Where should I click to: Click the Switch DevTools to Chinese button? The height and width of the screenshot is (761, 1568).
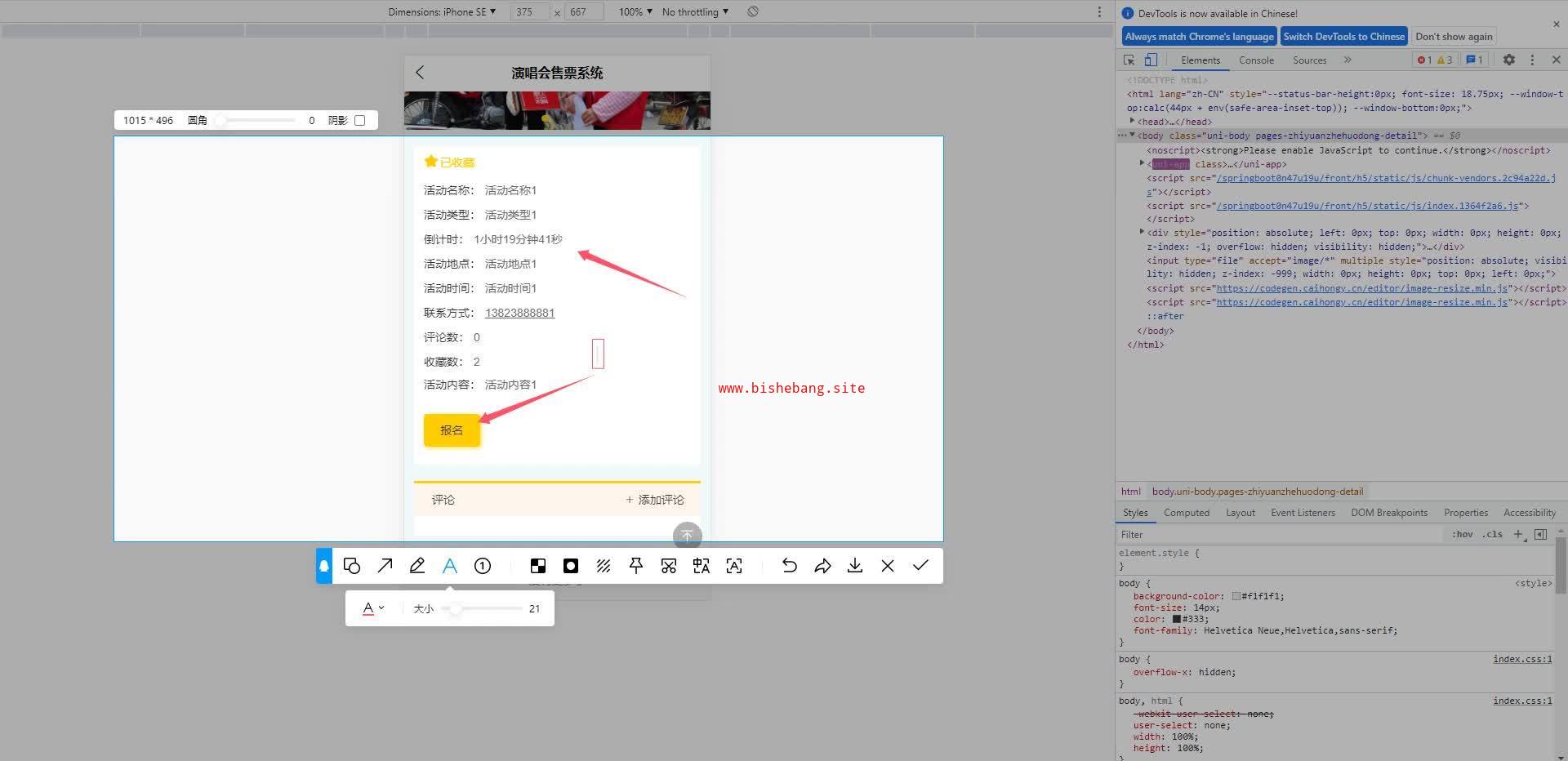pyautogui.click(x=1343, y=36)
